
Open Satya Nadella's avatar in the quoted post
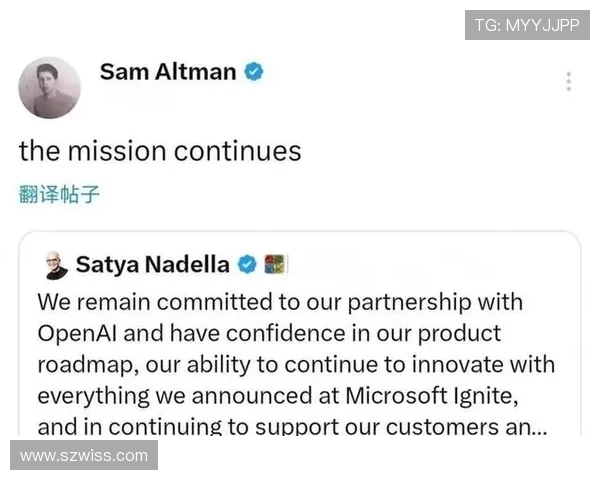coord(54,265)
